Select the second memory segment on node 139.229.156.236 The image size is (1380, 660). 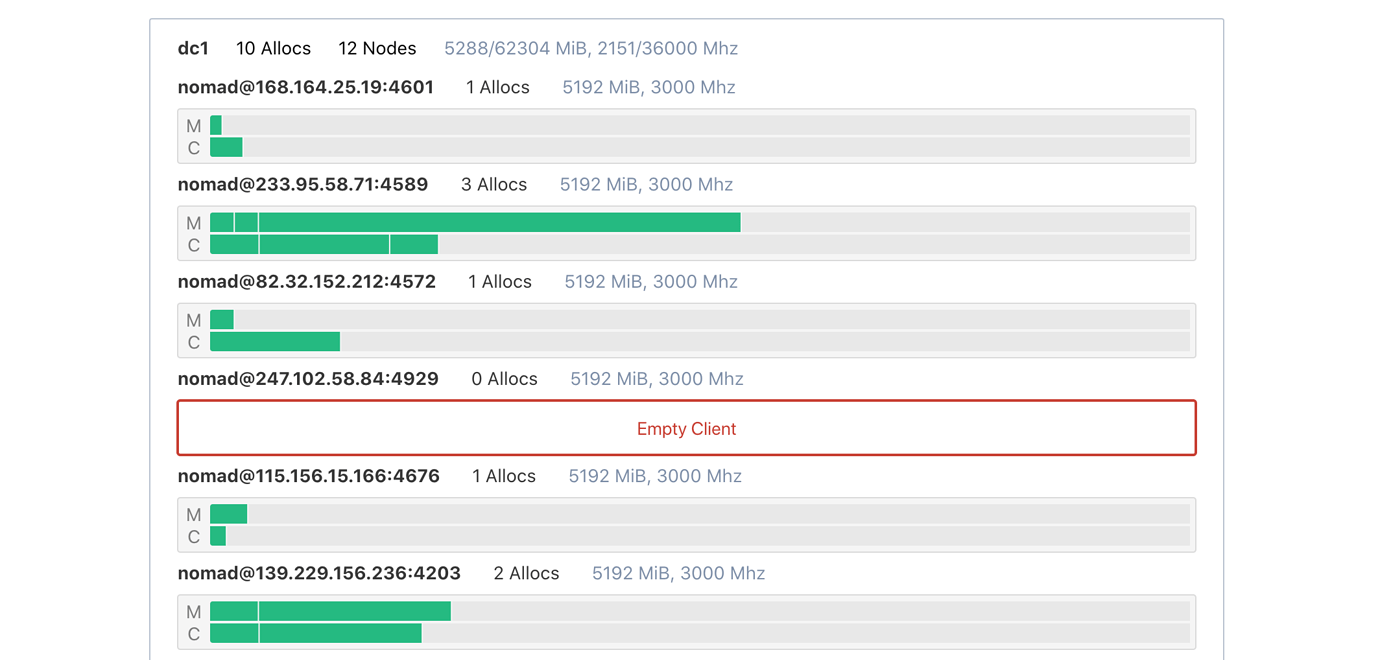355,611
